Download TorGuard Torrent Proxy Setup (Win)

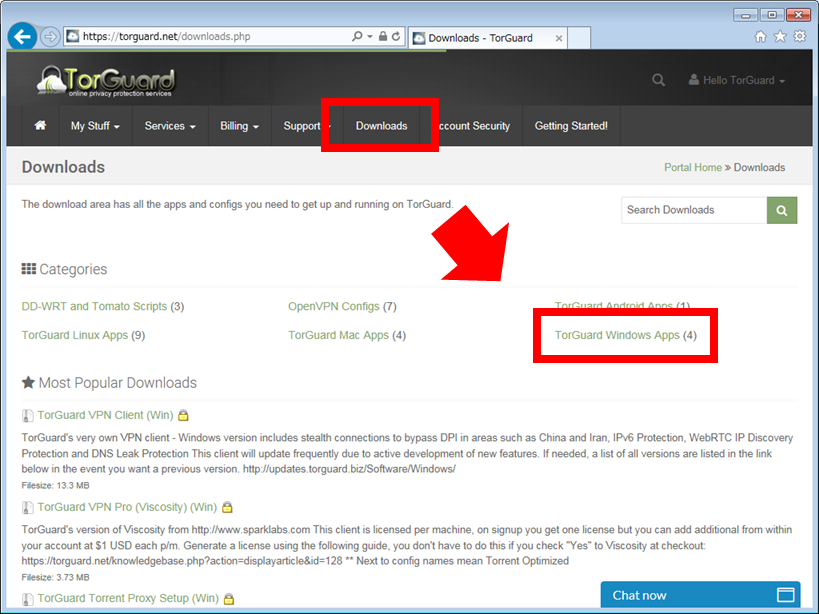click(x=128, y=598)
